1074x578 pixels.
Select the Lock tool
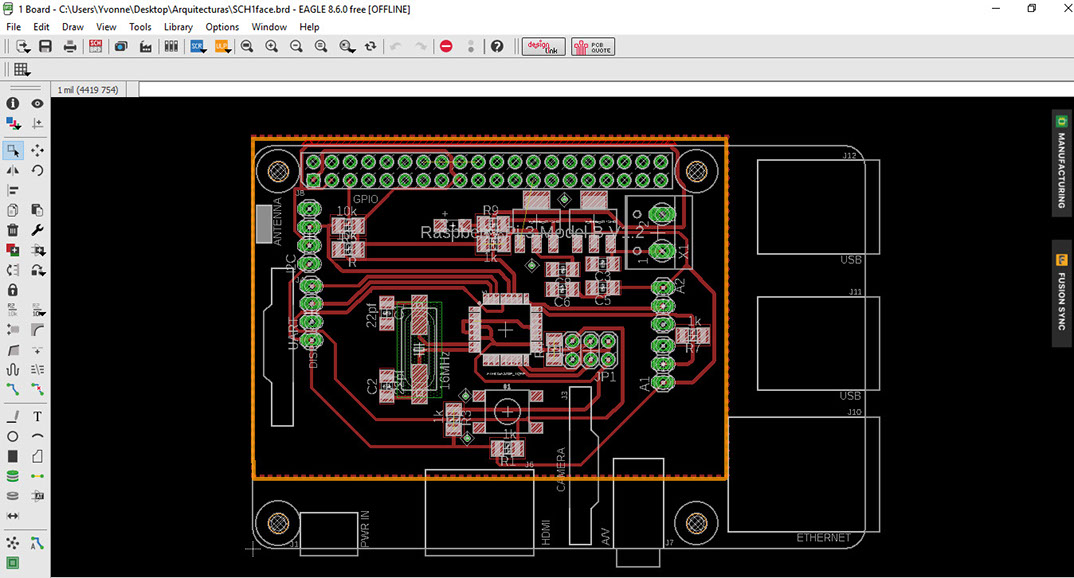[x=12, y=290]
